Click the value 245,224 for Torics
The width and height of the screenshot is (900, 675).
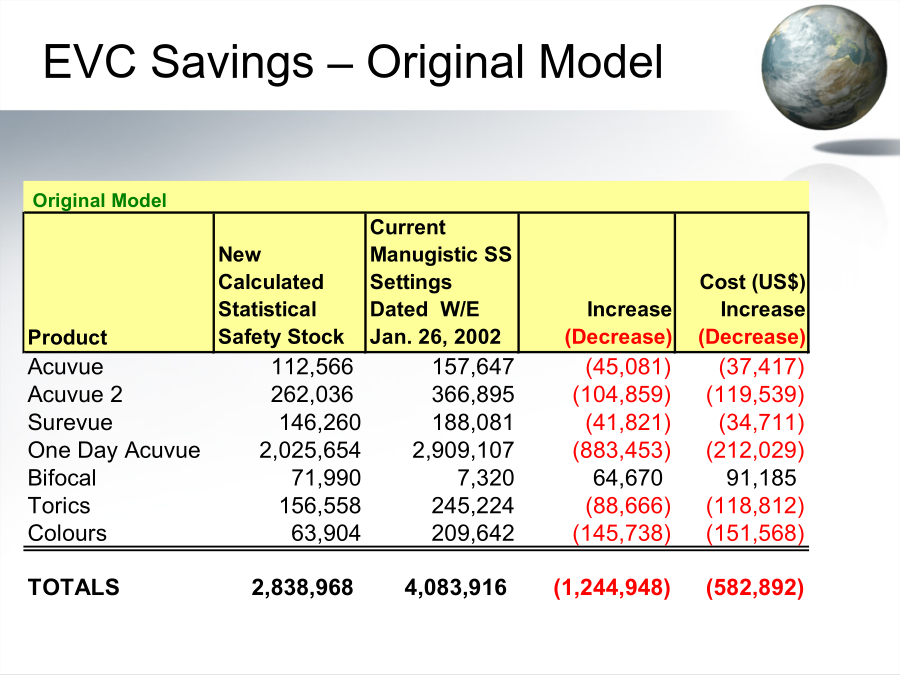click(x=473, y=506)
